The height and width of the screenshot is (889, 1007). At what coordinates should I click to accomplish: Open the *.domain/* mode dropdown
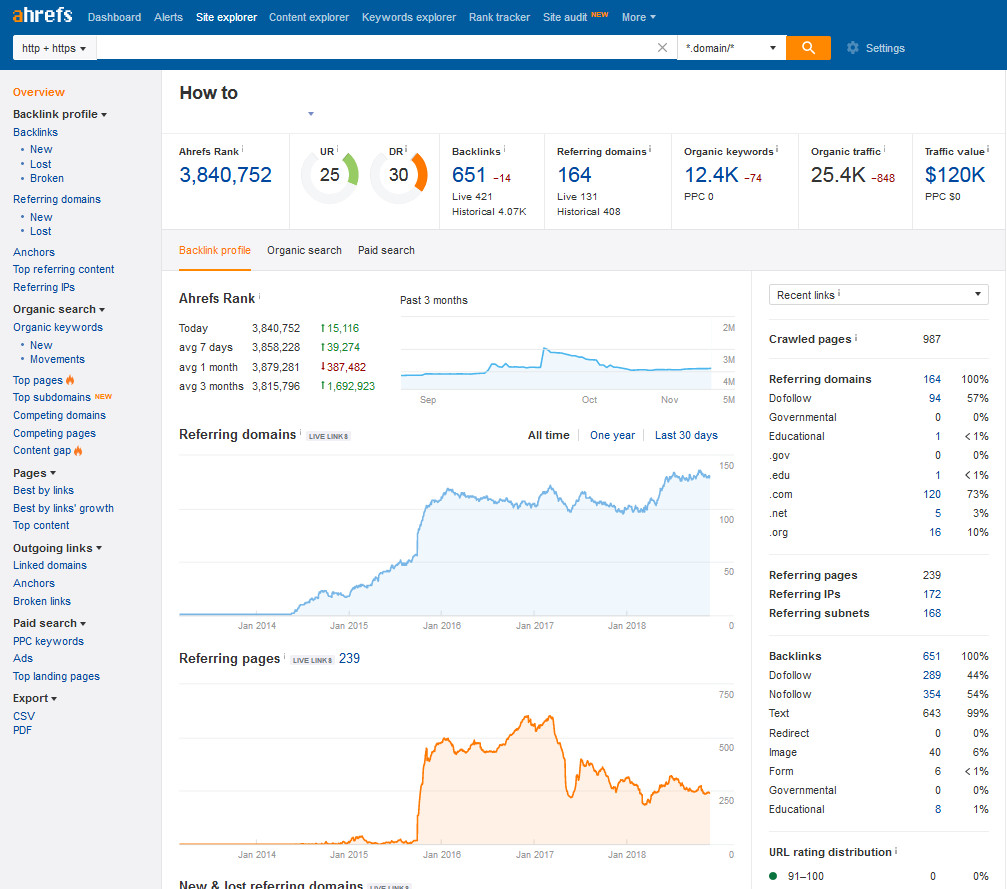pos(731,48)
